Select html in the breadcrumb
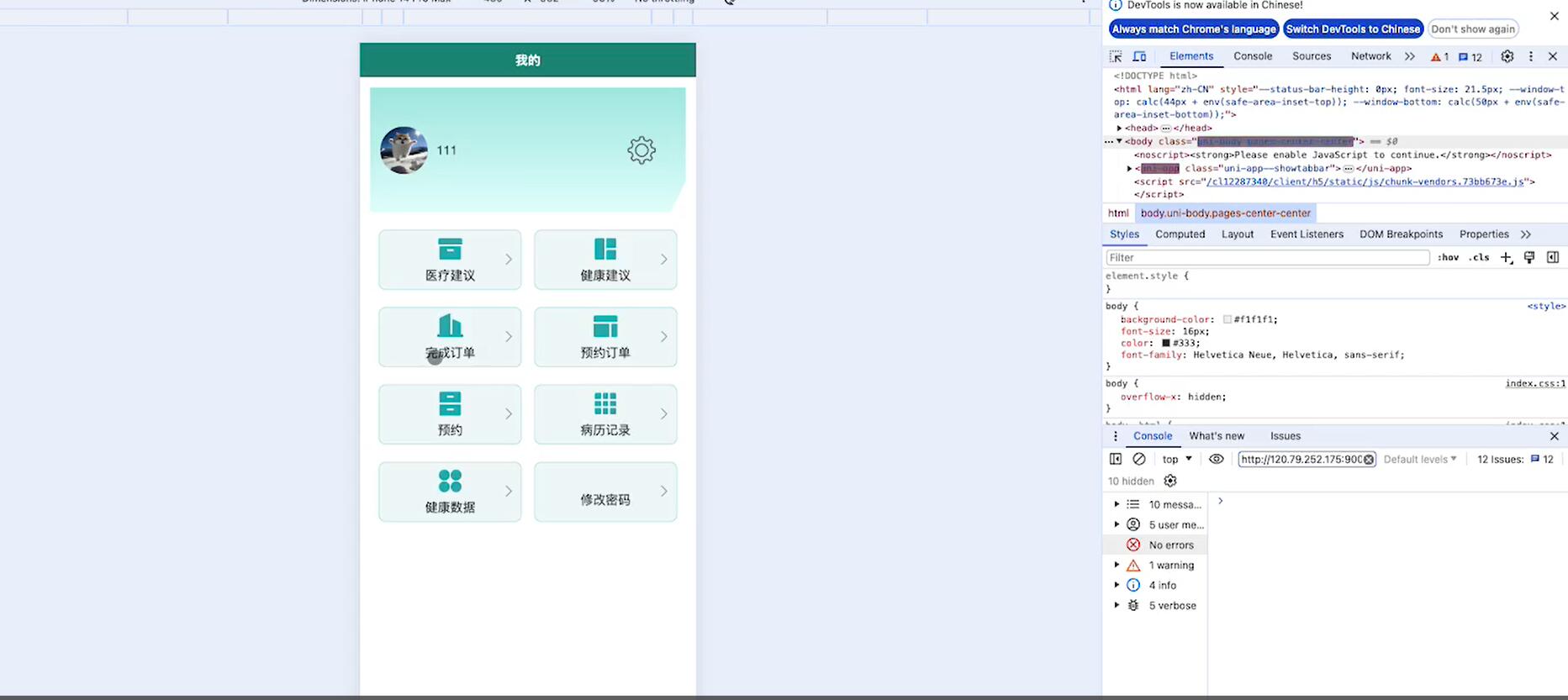 1118,213
